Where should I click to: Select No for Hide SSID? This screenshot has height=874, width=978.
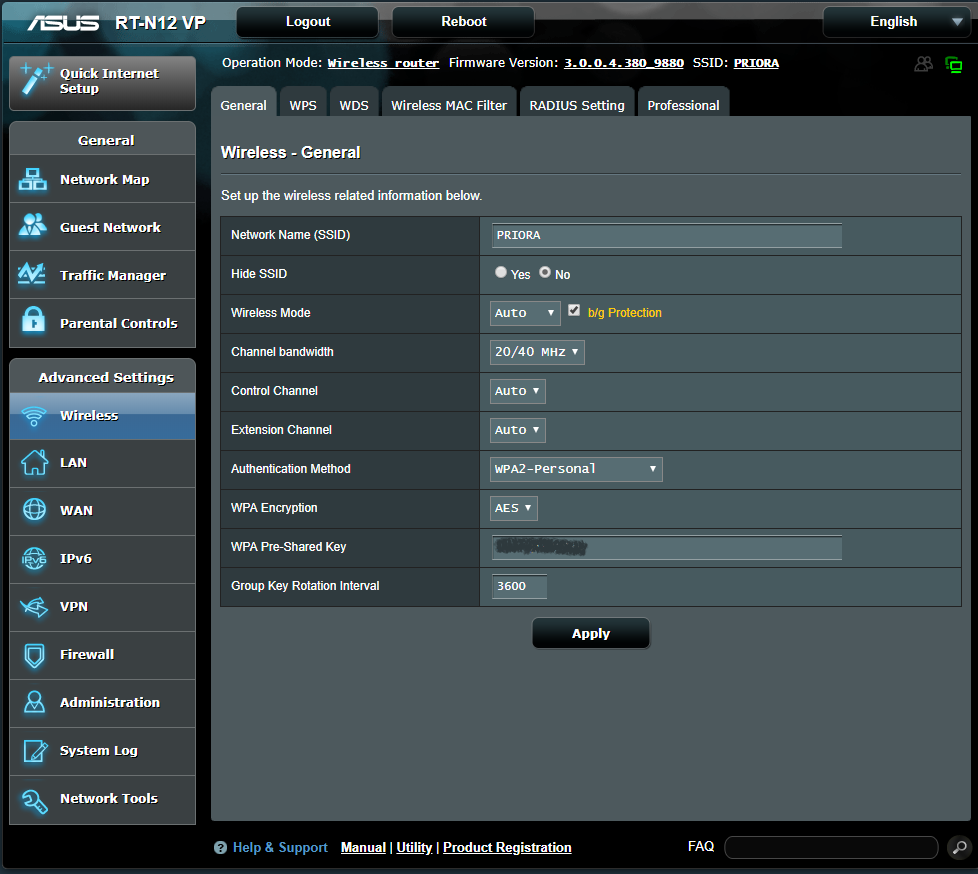545,272
